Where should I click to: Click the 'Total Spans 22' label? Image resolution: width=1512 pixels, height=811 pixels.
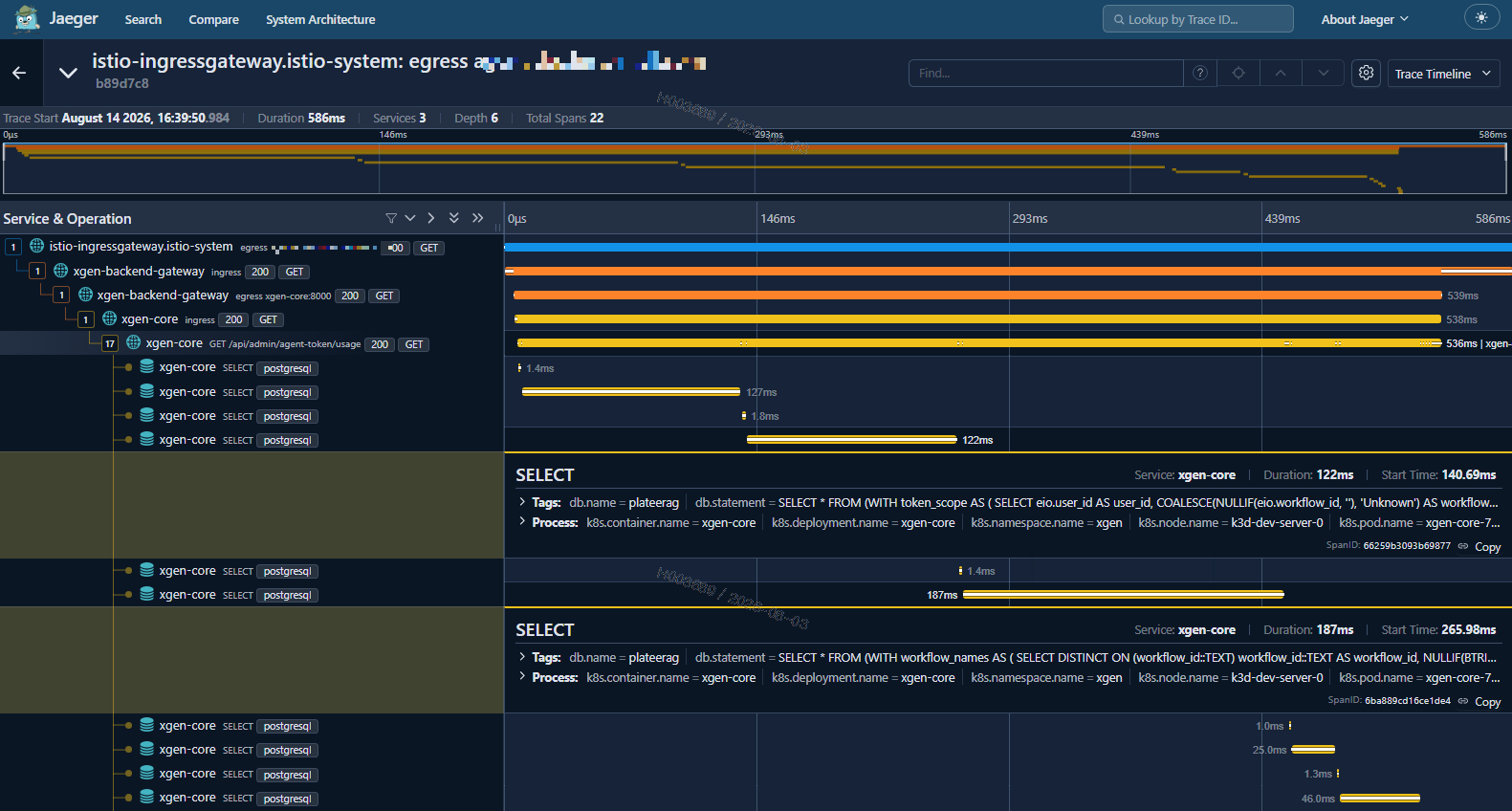tap(564, 118)
